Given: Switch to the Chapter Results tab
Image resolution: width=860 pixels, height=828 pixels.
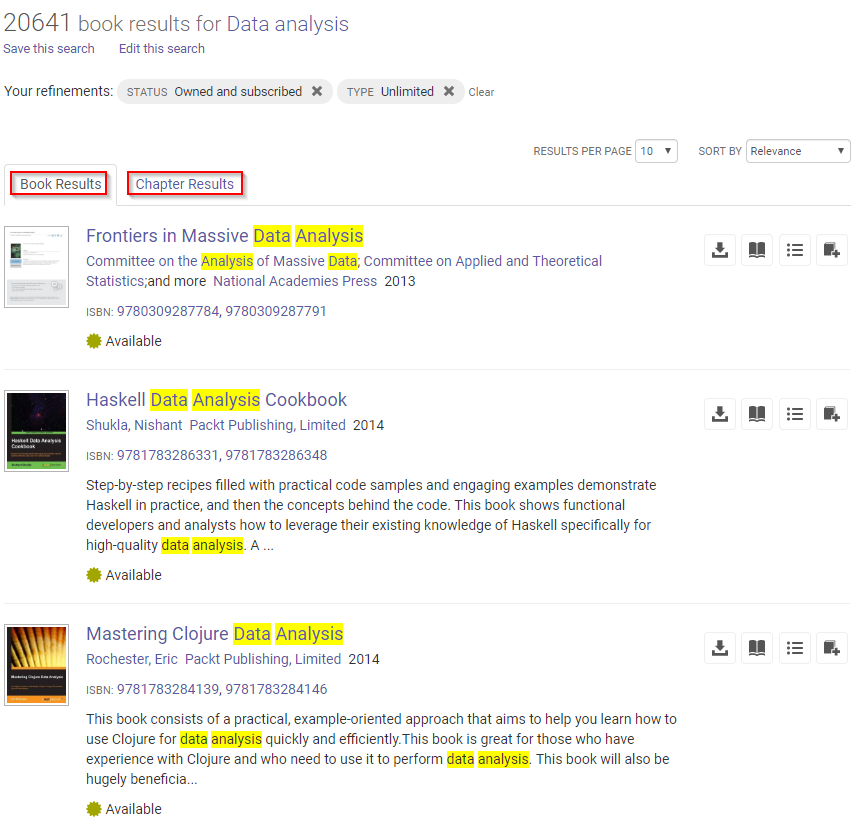Looking at the screenshot, I should coord(185,184).
